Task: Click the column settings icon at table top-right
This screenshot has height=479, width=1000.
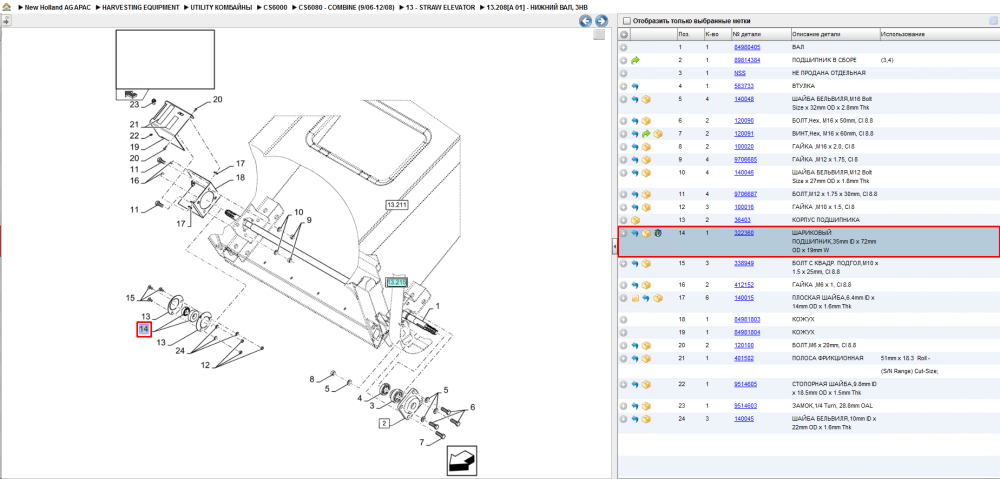Action: click(x=992, y=20)
